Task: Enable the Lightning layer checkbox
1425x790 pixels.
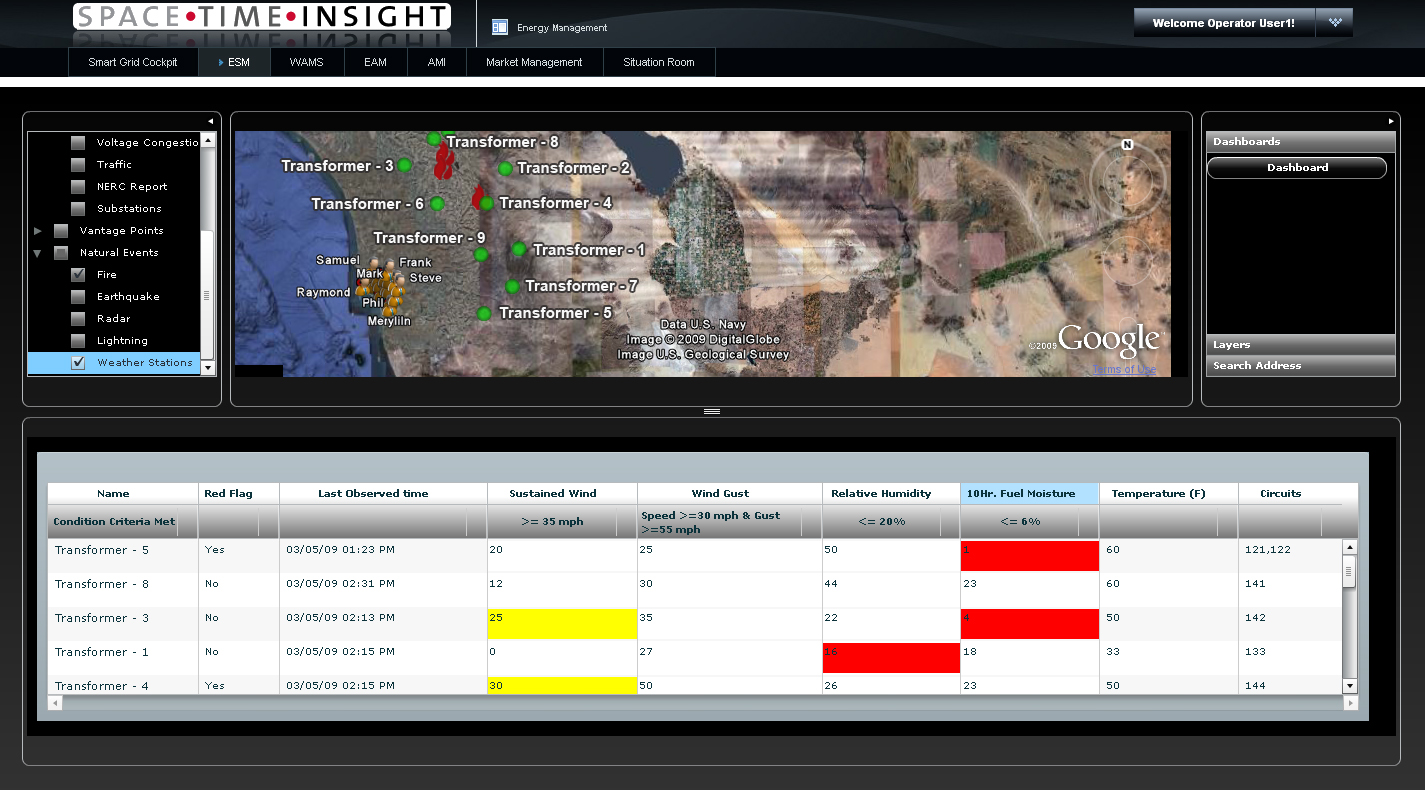Action: (x=78, y=341)
